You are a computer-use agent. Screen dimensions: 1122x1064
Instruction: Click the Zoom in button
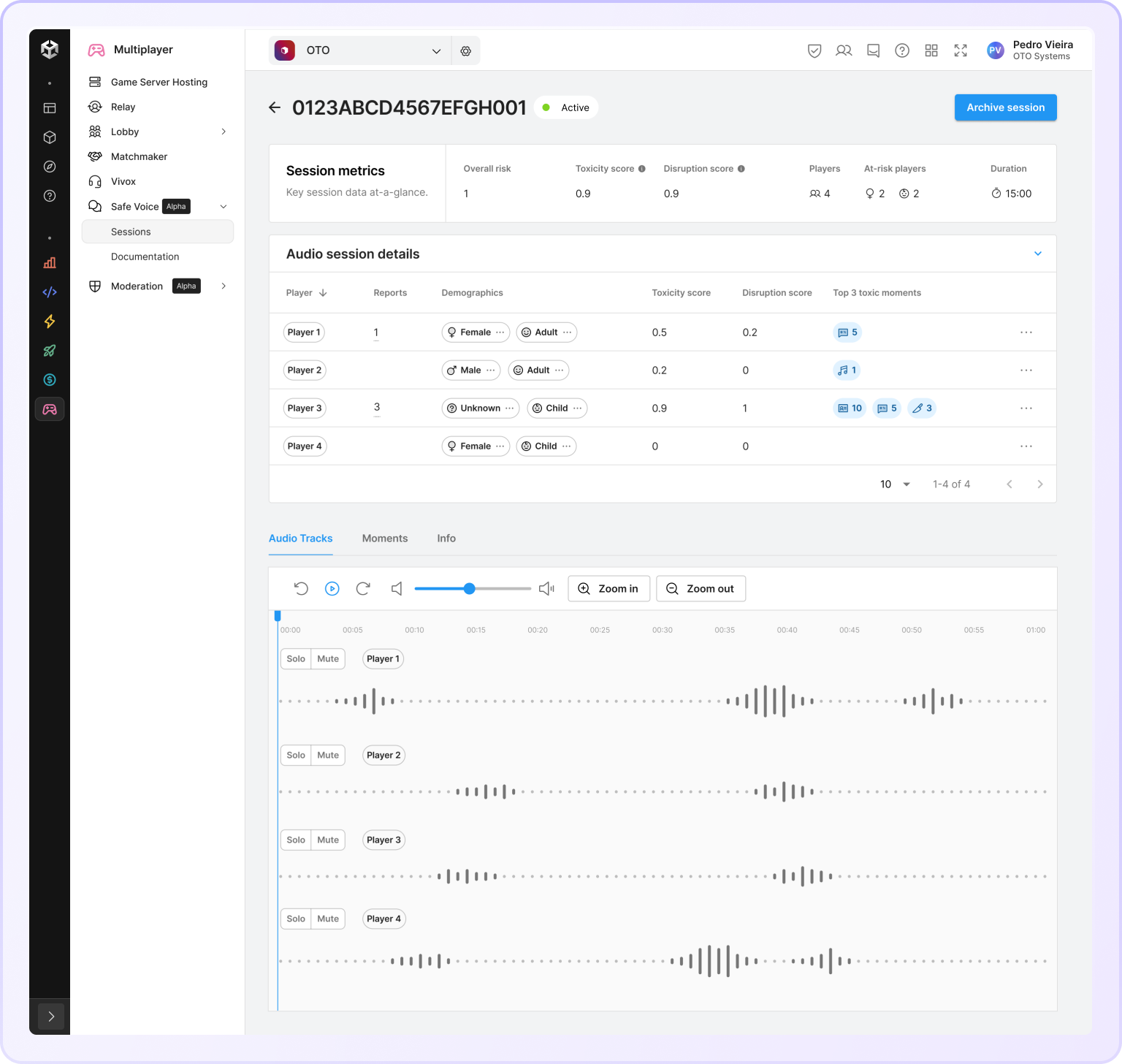608,588
